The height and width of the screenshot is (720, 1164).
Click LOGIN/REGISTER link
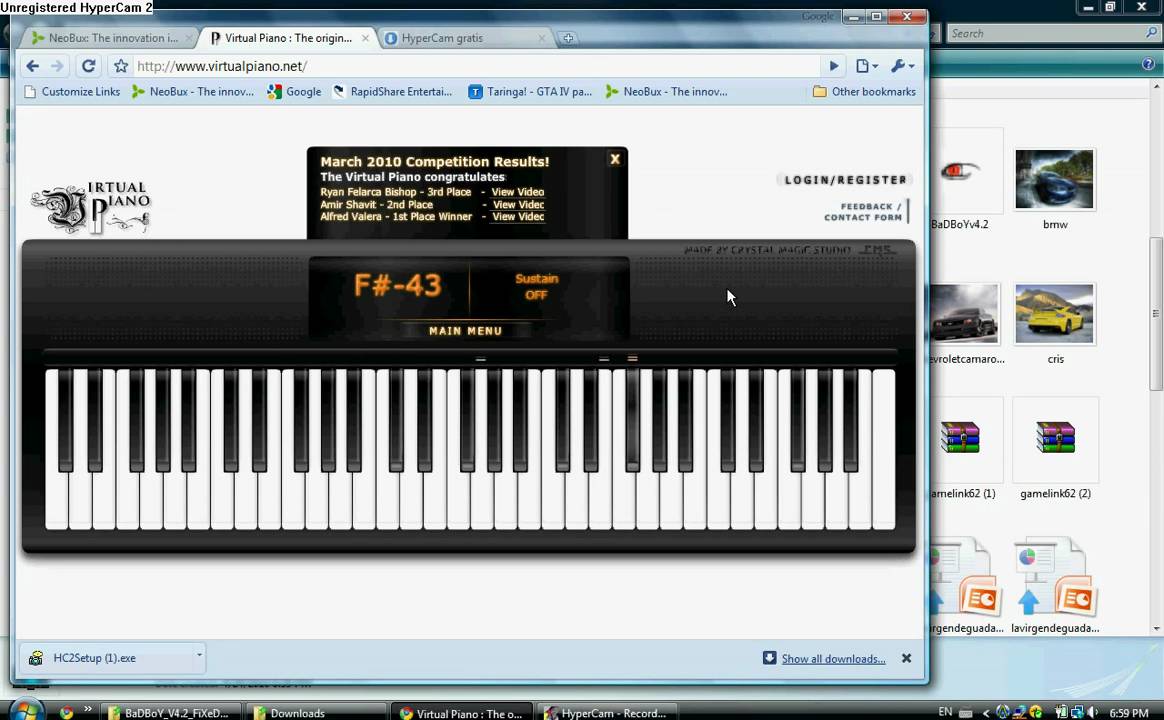[846, 180]
